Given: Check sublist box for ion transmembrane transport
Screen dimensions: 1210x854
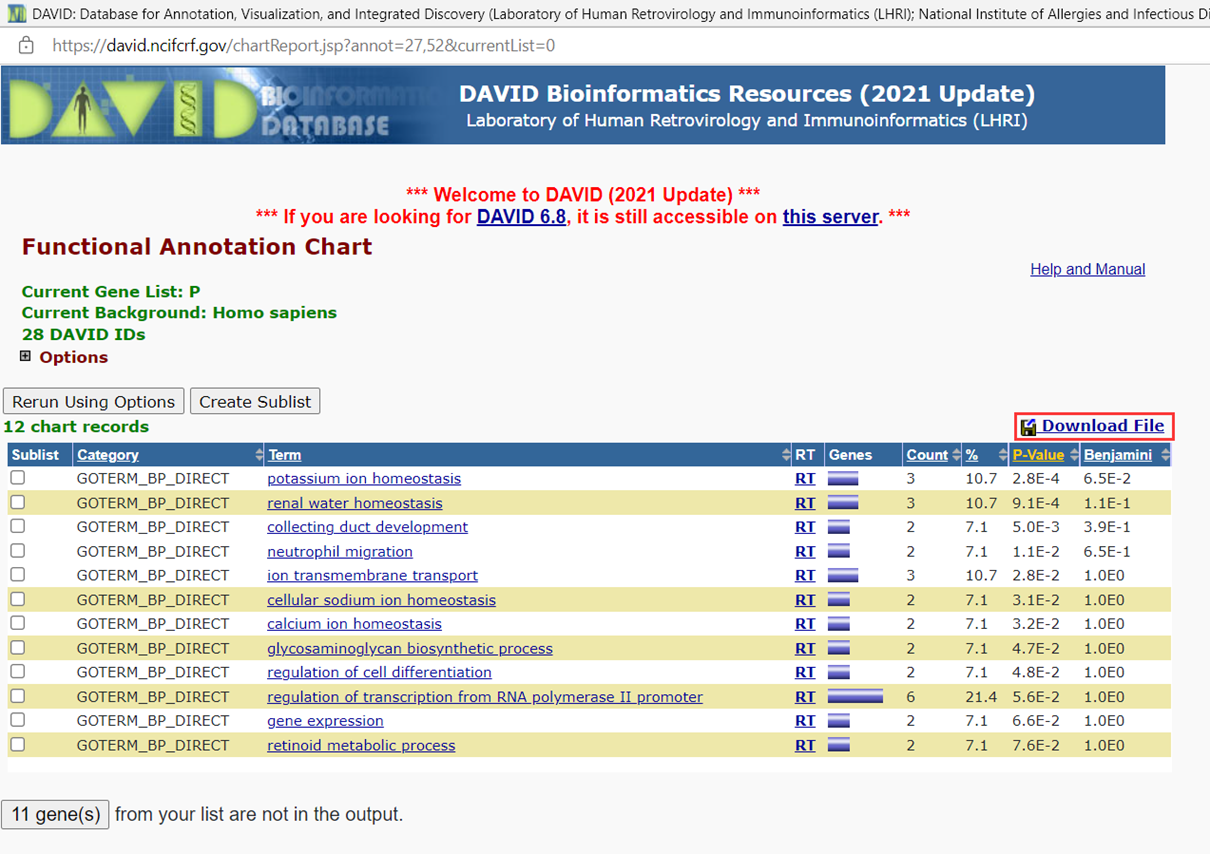Looking at the screenshot, I should coord(18,575).
